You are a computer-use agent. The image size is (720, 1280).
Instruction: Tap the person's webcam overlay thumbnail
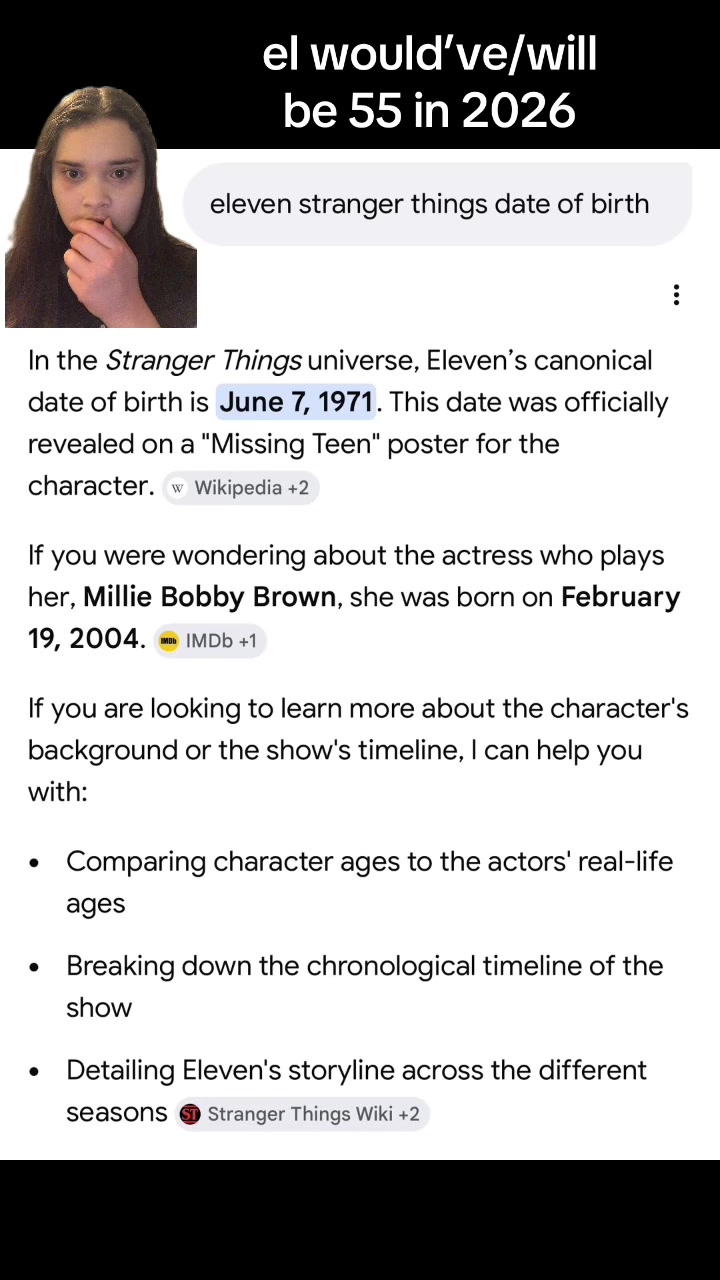click(101, 207)
